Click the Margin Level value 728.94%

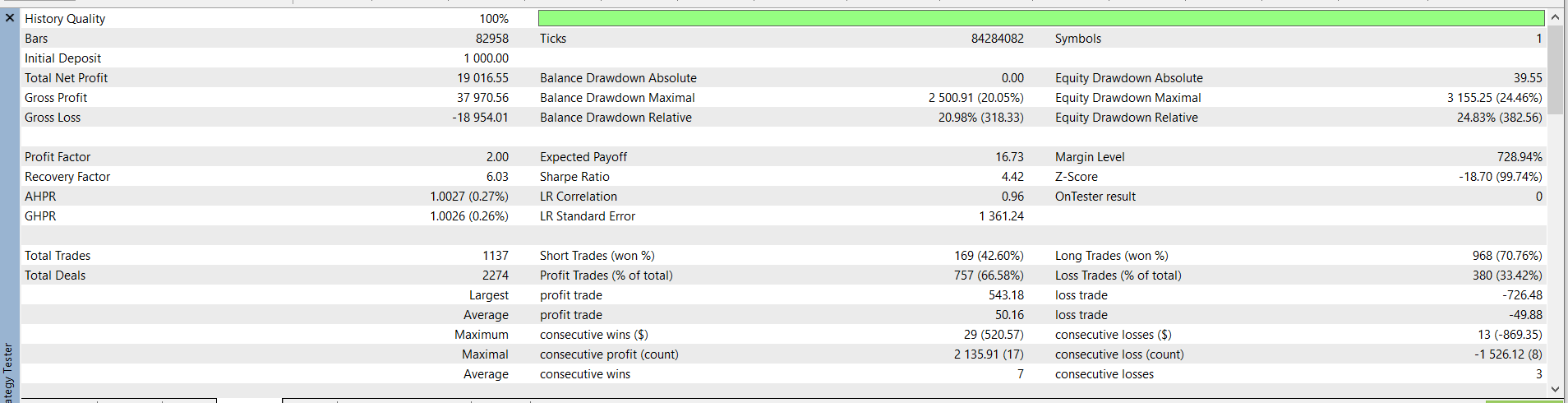(x=1519, y=157)
